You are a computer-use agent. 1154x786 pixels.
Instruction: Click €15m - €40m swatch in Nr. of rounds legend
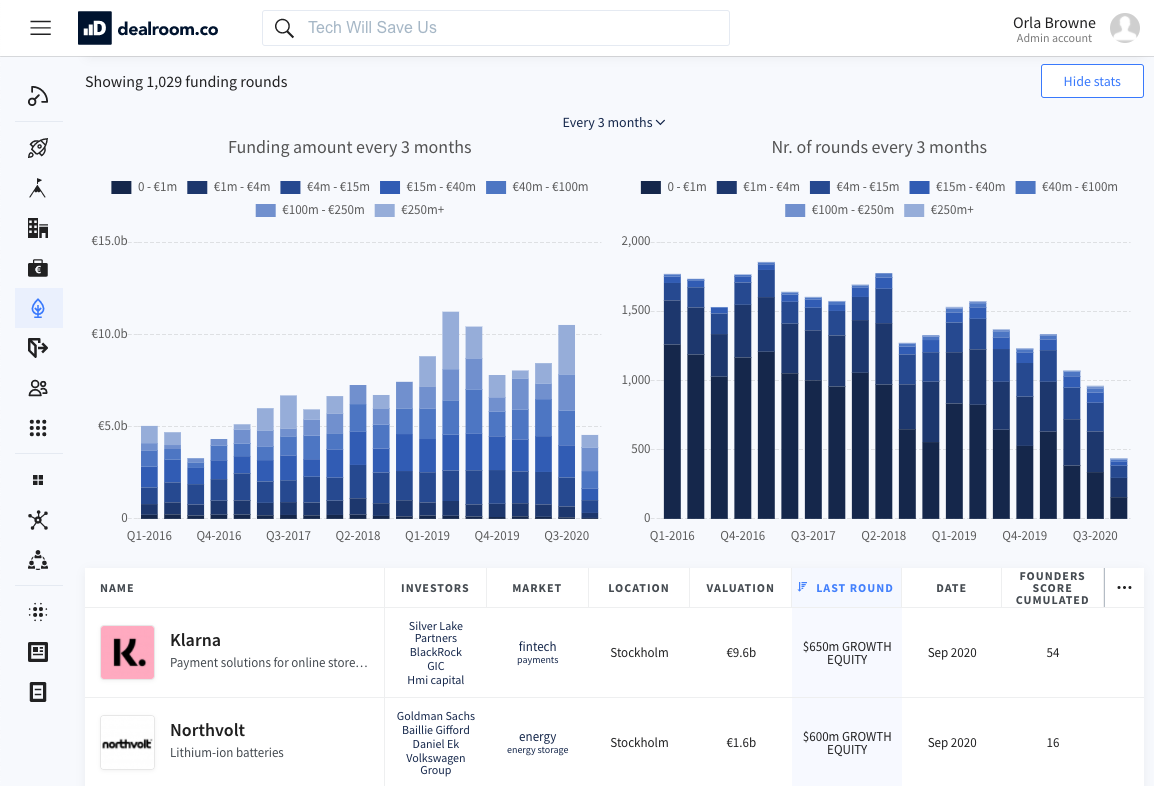[x=919, y=188]
